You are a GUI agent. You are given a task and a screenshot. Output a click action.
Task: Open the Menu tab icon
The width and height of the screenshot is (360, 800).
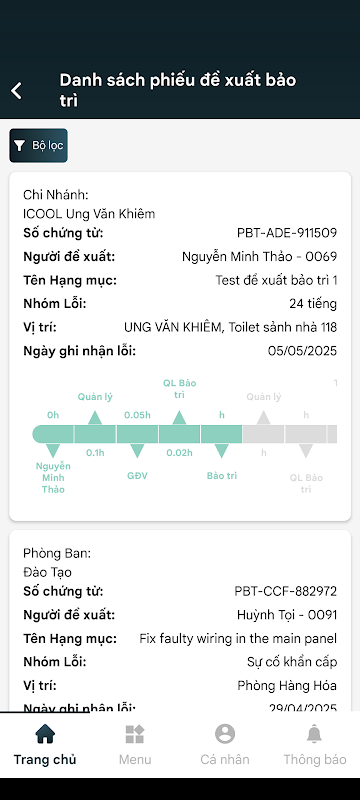click(135, 734)
